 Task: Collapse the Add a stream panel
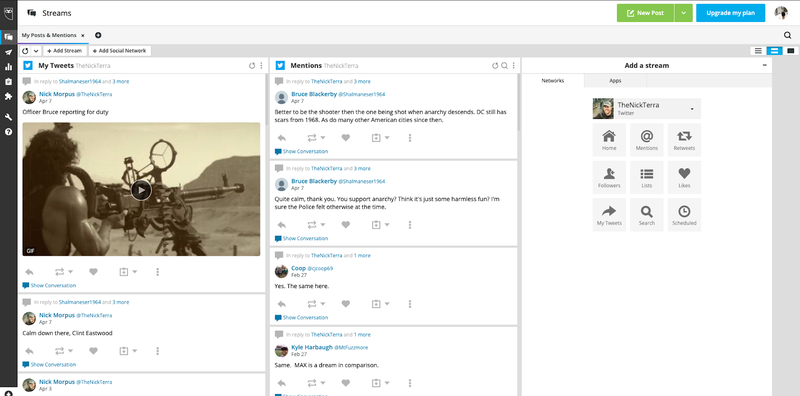pyautogui.click(x=764, y=65)
